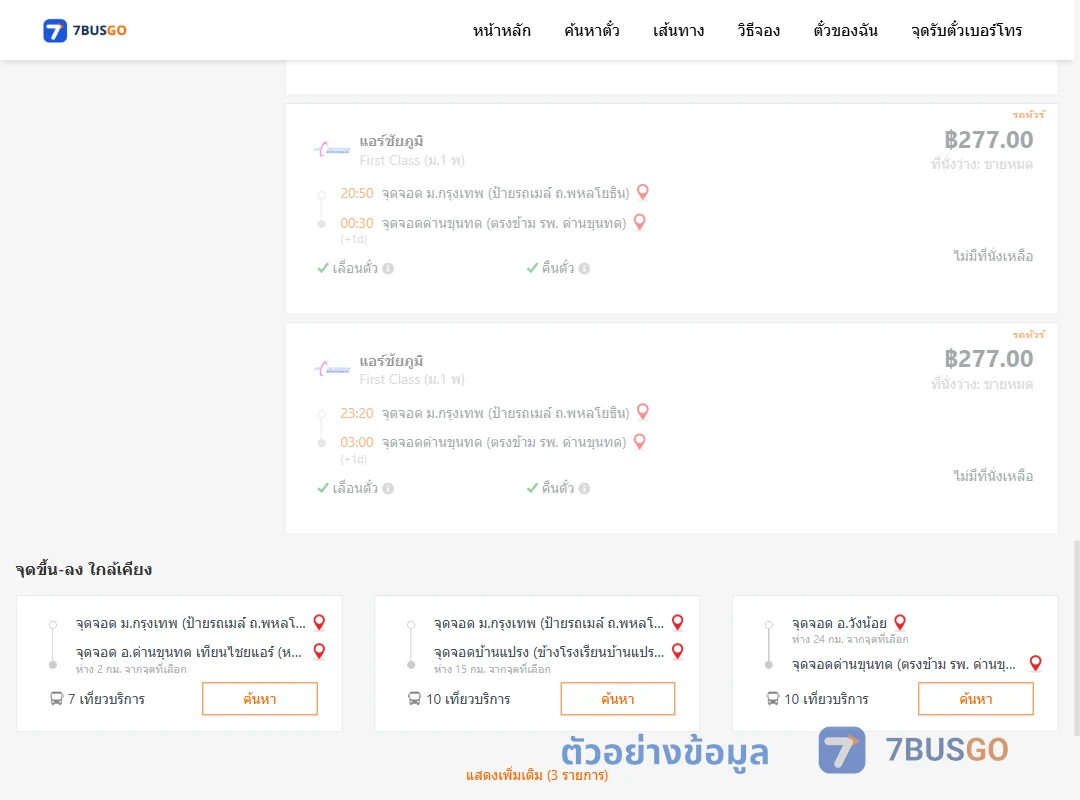Click map pin for จุดจอดบ้านแปรง stop
This screenshot has height=800, width=1080.
[x=678, y=650]
